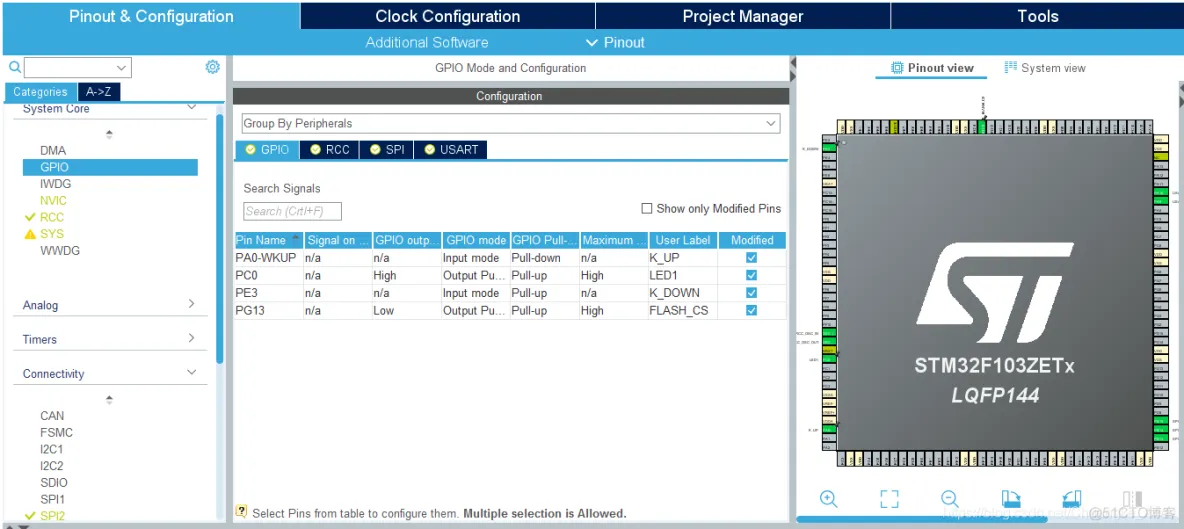Click the LED1 user label cell
1184x529 pixels.
pos(683,275)
